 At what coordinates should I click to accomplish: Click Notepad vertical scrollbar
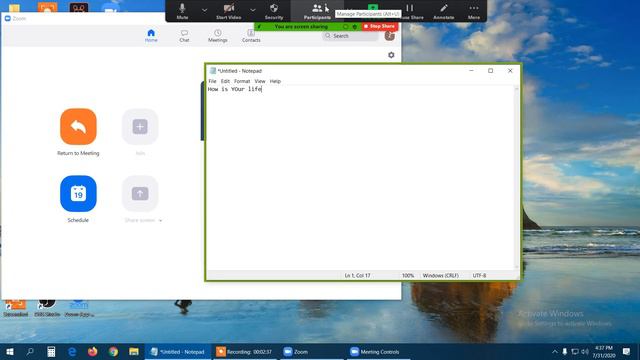516,178
